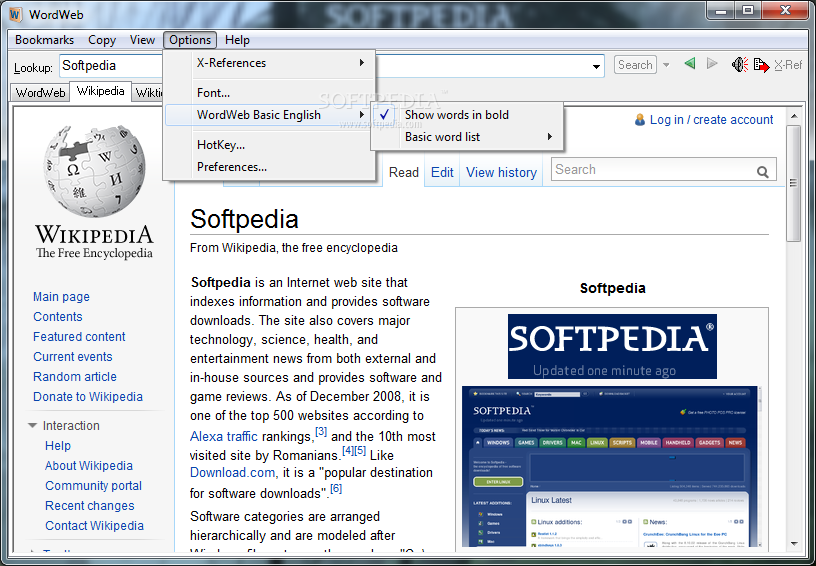The height and width of the screenshot is (566, 816).
Task: Click the vertical scrollbar thumb
Action: [794, 183]
